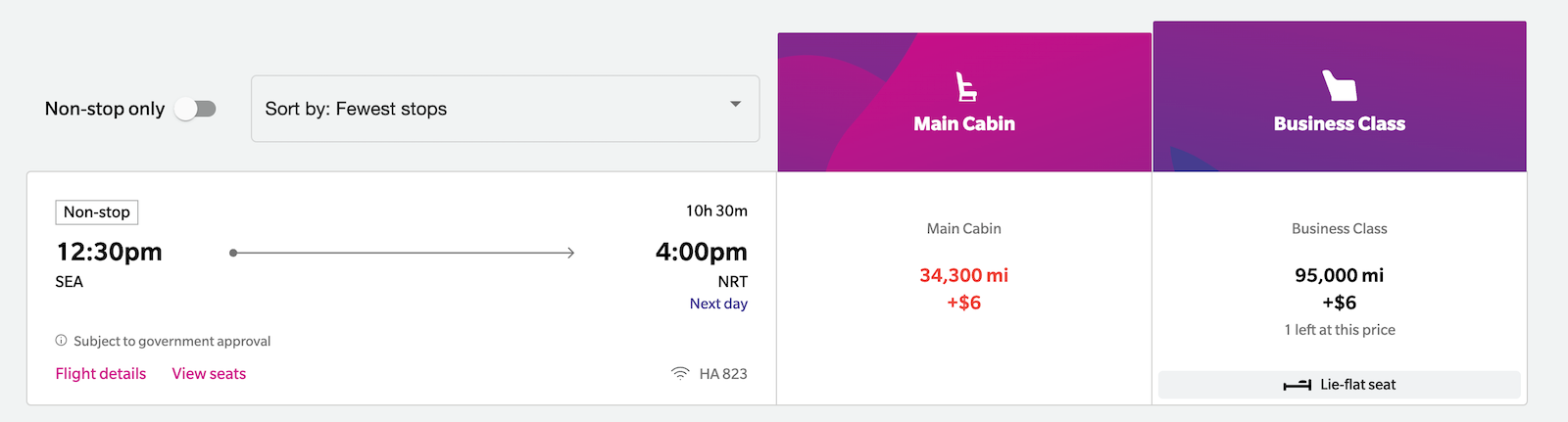Click the flight route arrow line
The image size is (1568, 422).
(x=402, y=253)
